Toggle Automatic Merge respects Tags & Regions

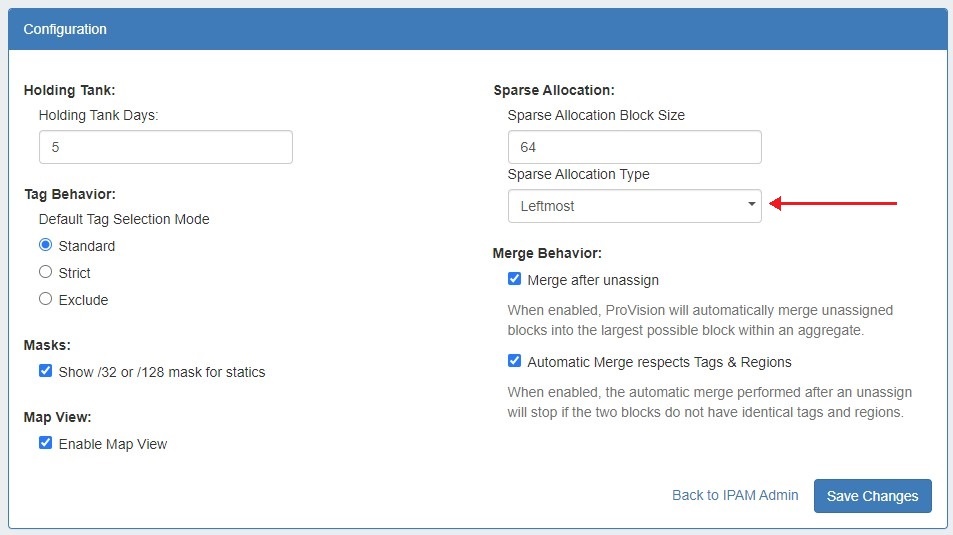[514, 361]
